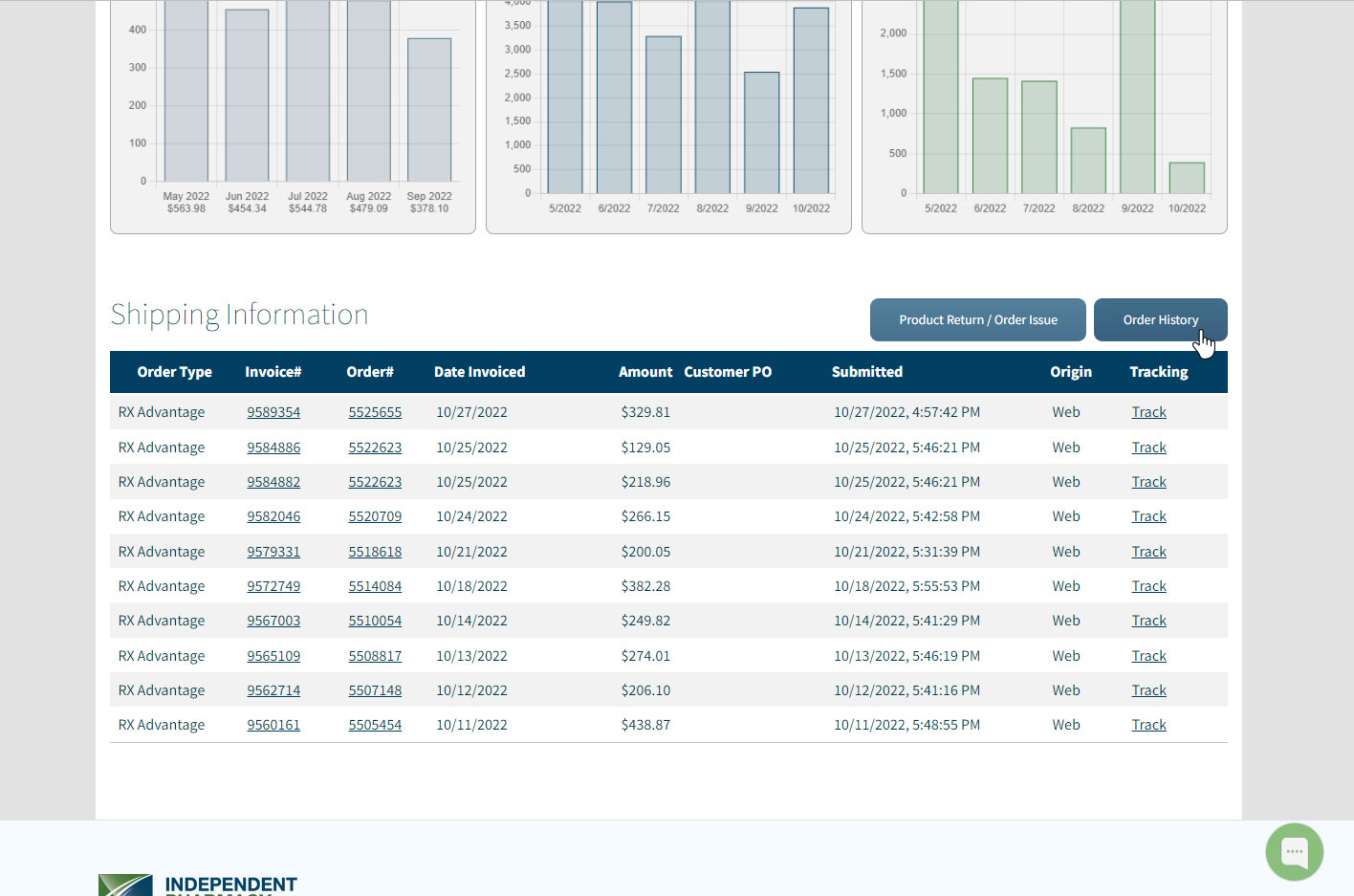Track shipment invoiced 10/21/2022
The width and height of the screenshot is (1354, 896).
[1148, 552]
